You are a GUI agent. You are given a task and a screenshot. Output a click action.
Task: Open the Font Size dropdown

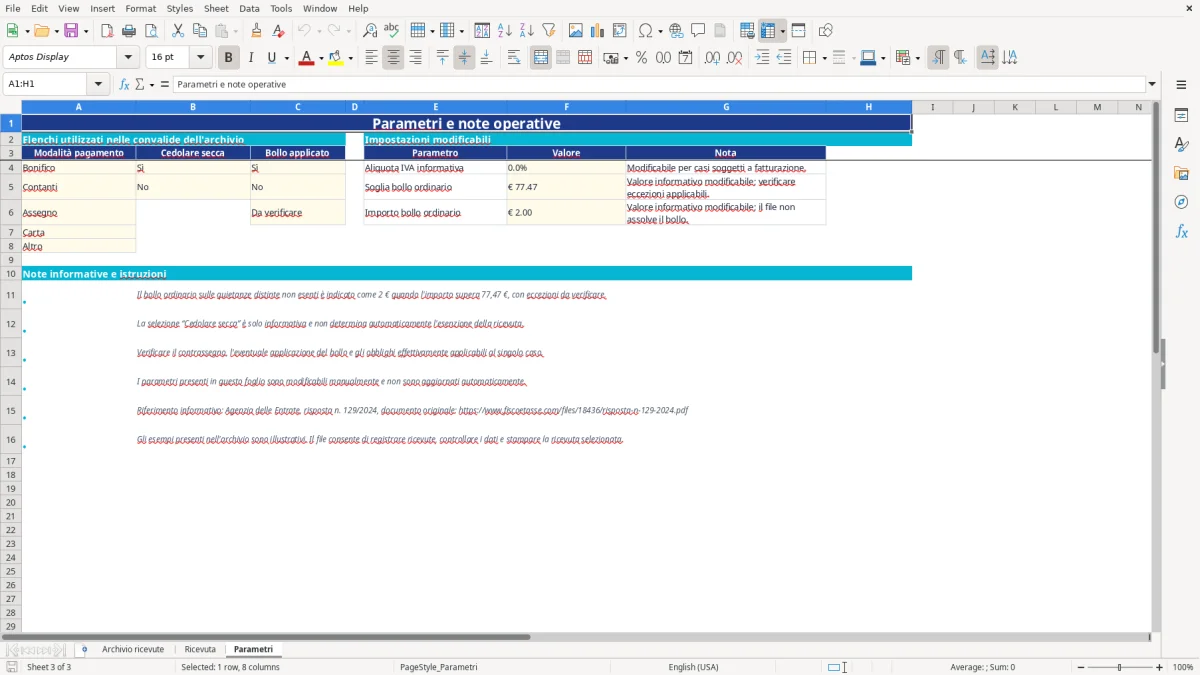[201, 57]
